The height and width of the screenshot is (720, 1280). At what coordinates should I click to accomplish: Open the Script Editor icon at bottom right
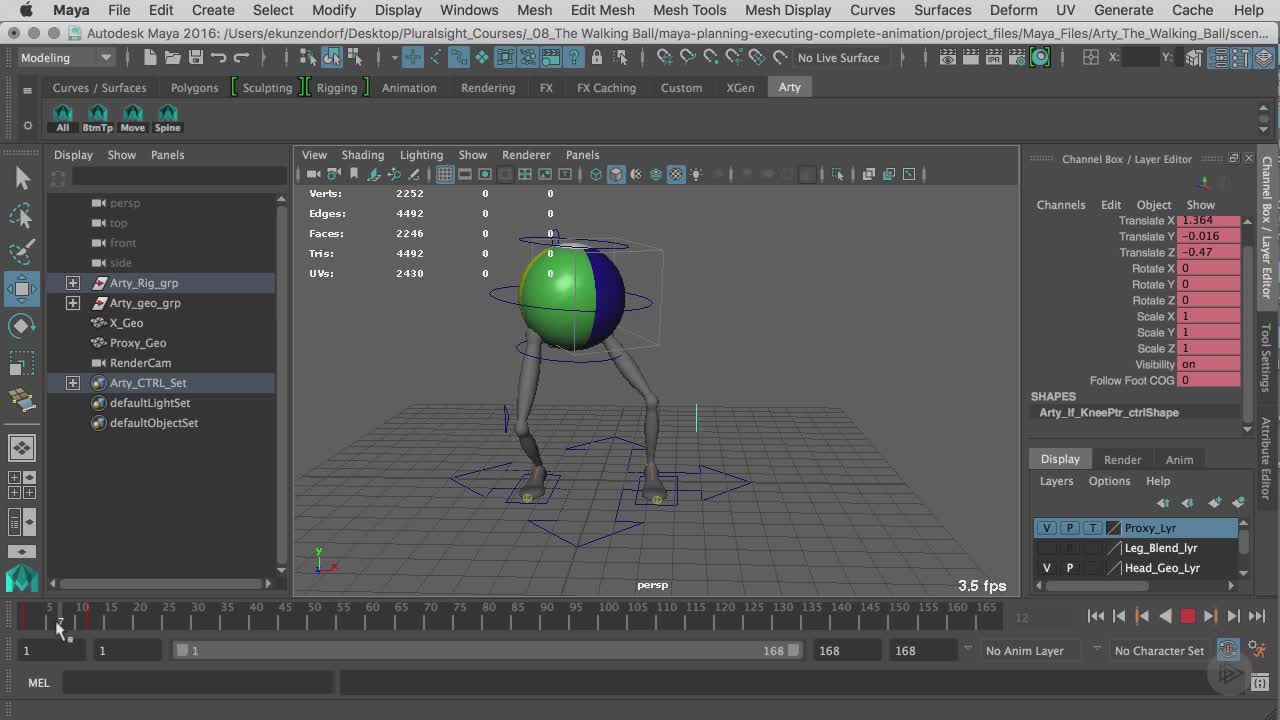coord(1259,683)
